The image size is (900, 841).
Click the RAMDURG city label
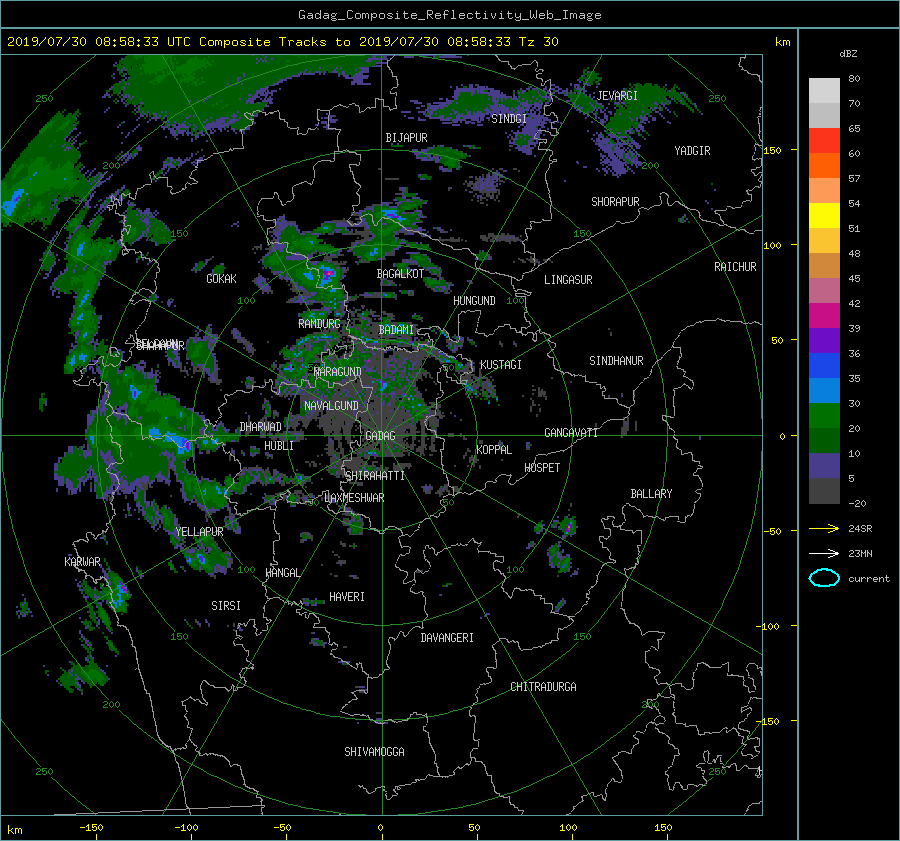click(319, 324)
